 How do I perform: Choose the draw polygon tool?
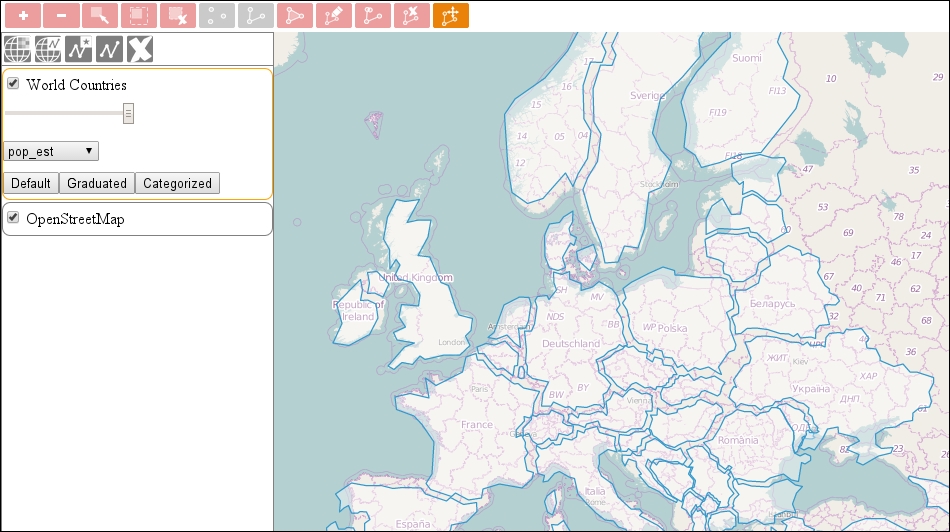pyautogui.click(x=294, y=16)
